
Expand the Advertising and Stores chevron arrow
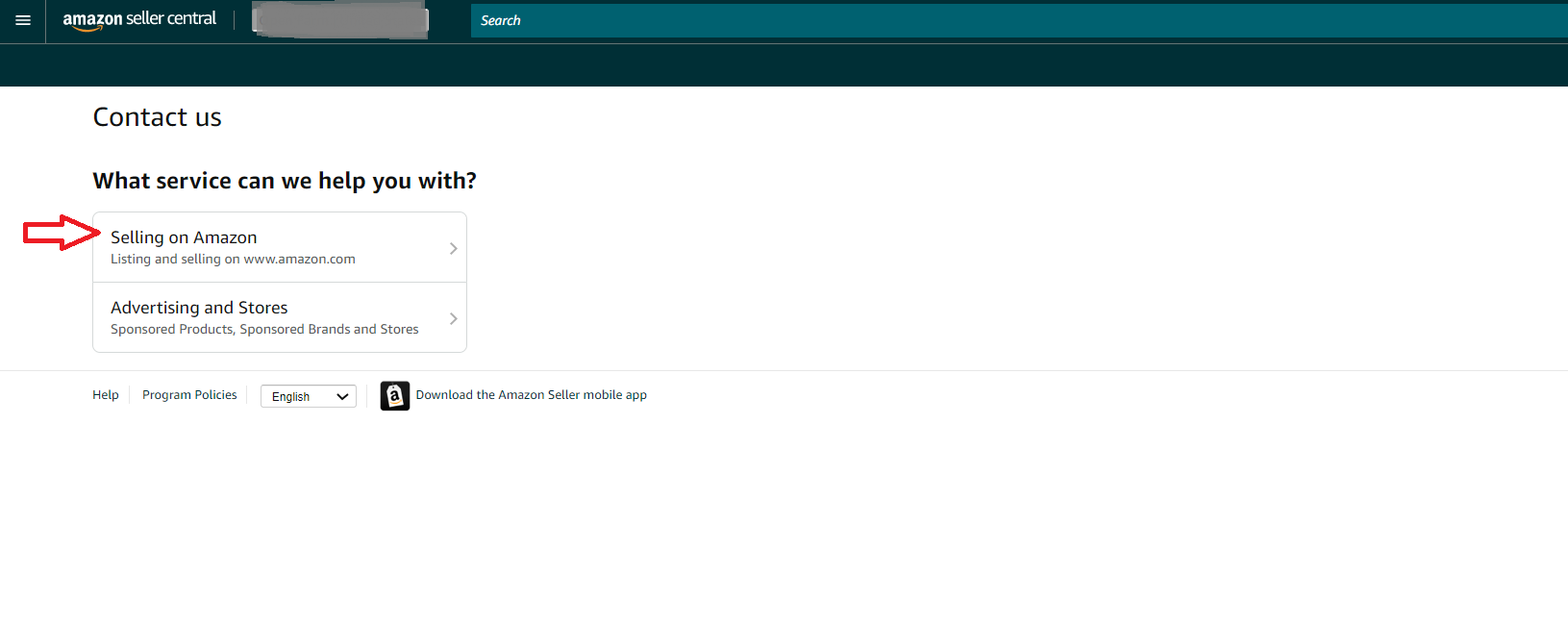tap(454, 318)
